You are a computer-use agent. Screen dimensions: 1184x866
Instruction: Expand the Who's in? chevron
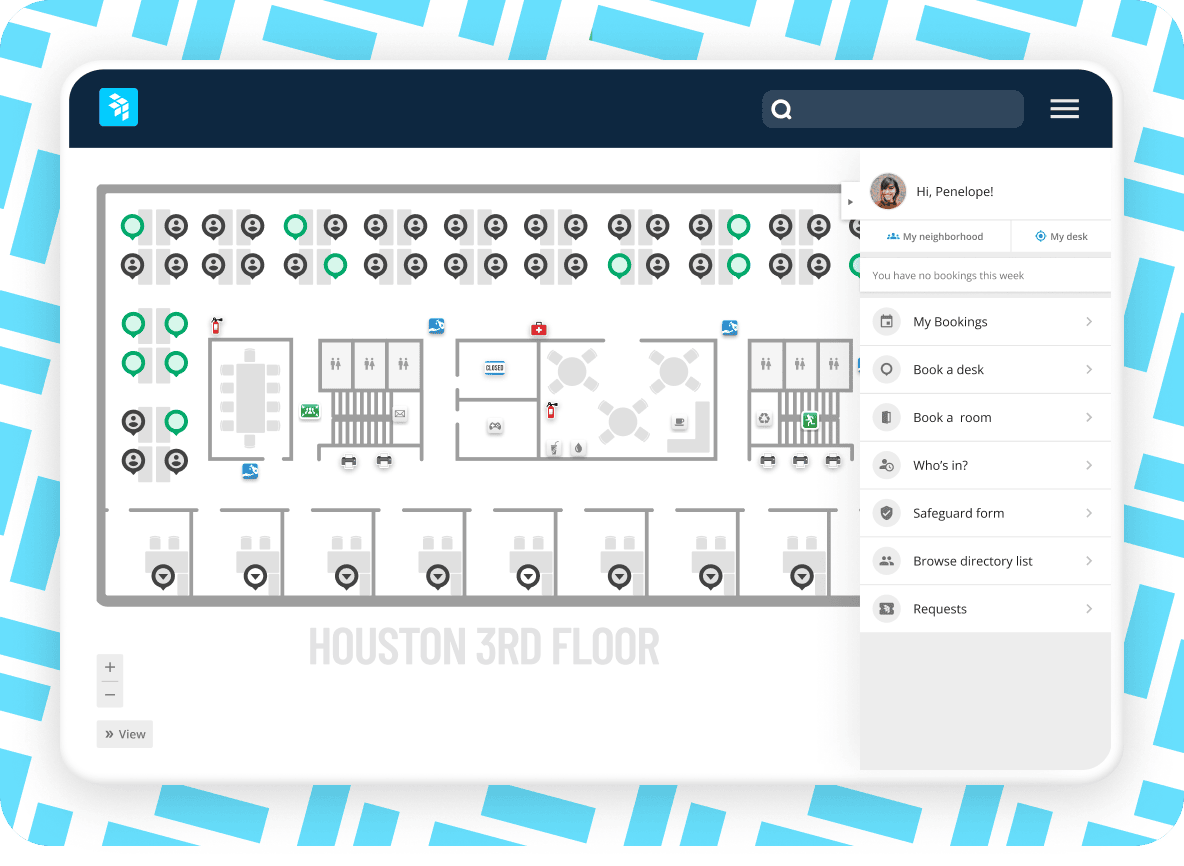click(x=1091, y=465)
